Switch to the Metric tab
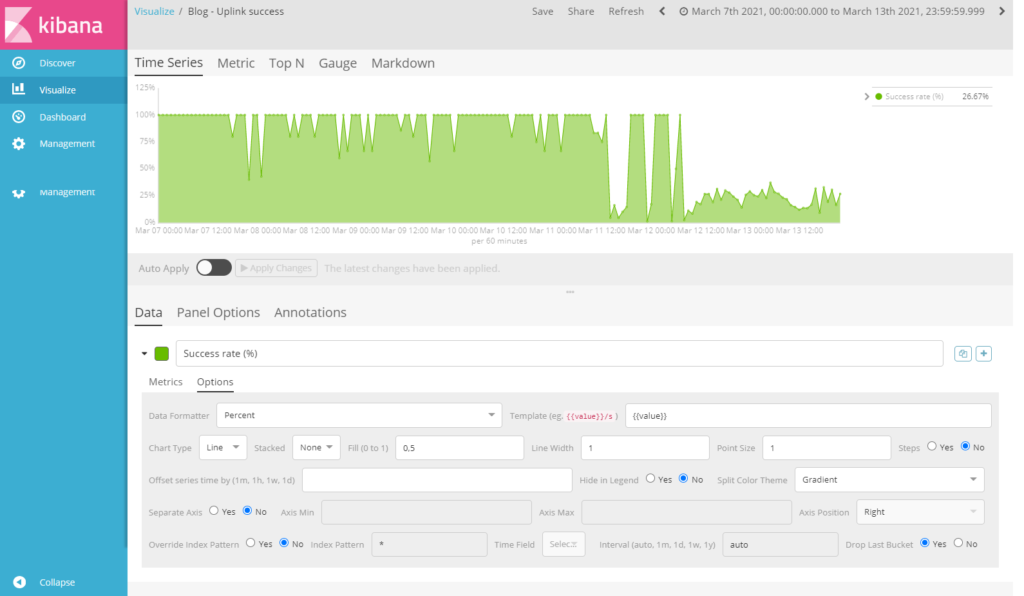 coord(236,63)
